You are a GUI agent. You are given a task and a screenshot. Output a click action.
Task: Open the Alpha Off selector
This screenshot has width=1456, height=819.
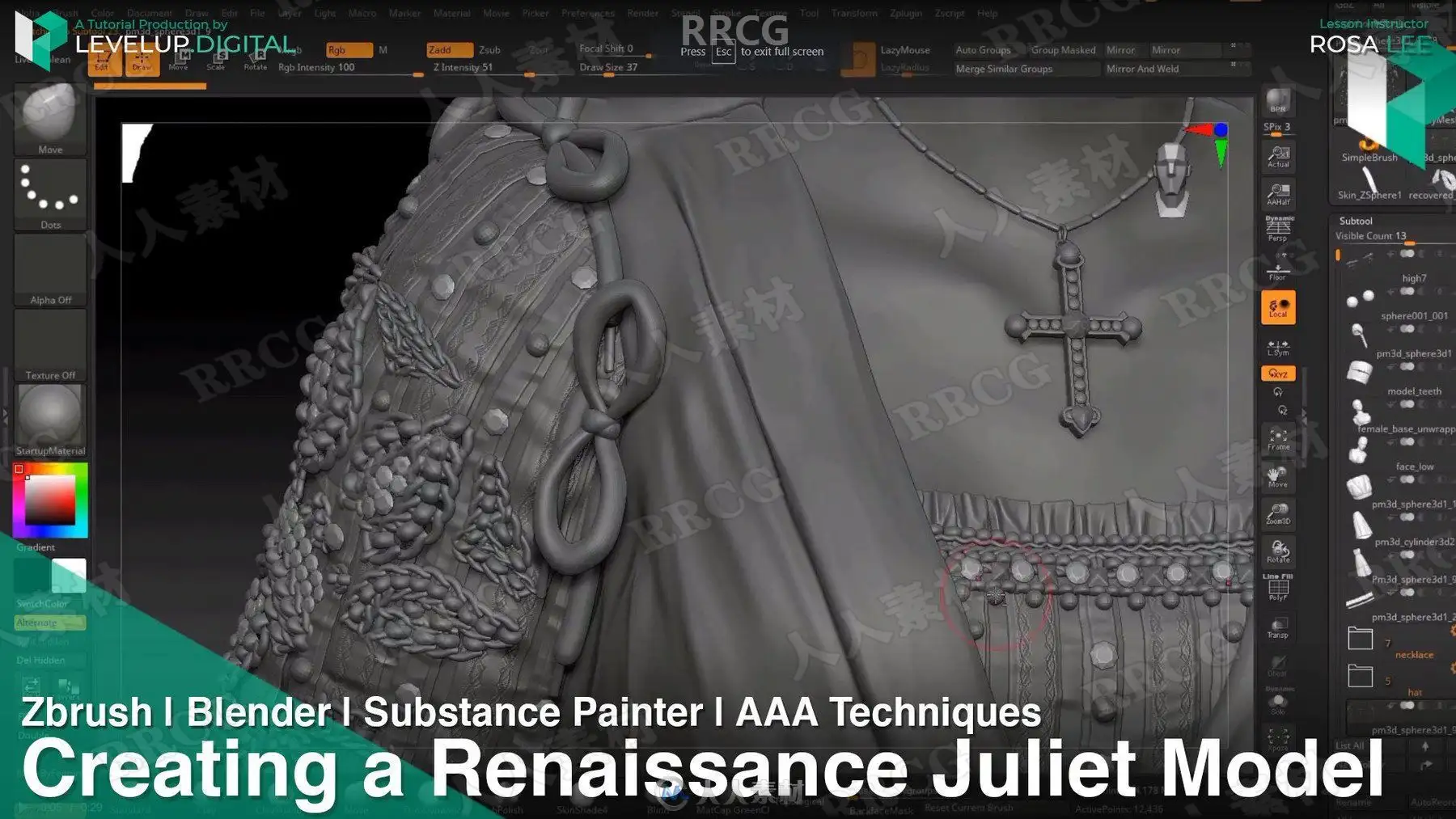click(x=50, y=270)
